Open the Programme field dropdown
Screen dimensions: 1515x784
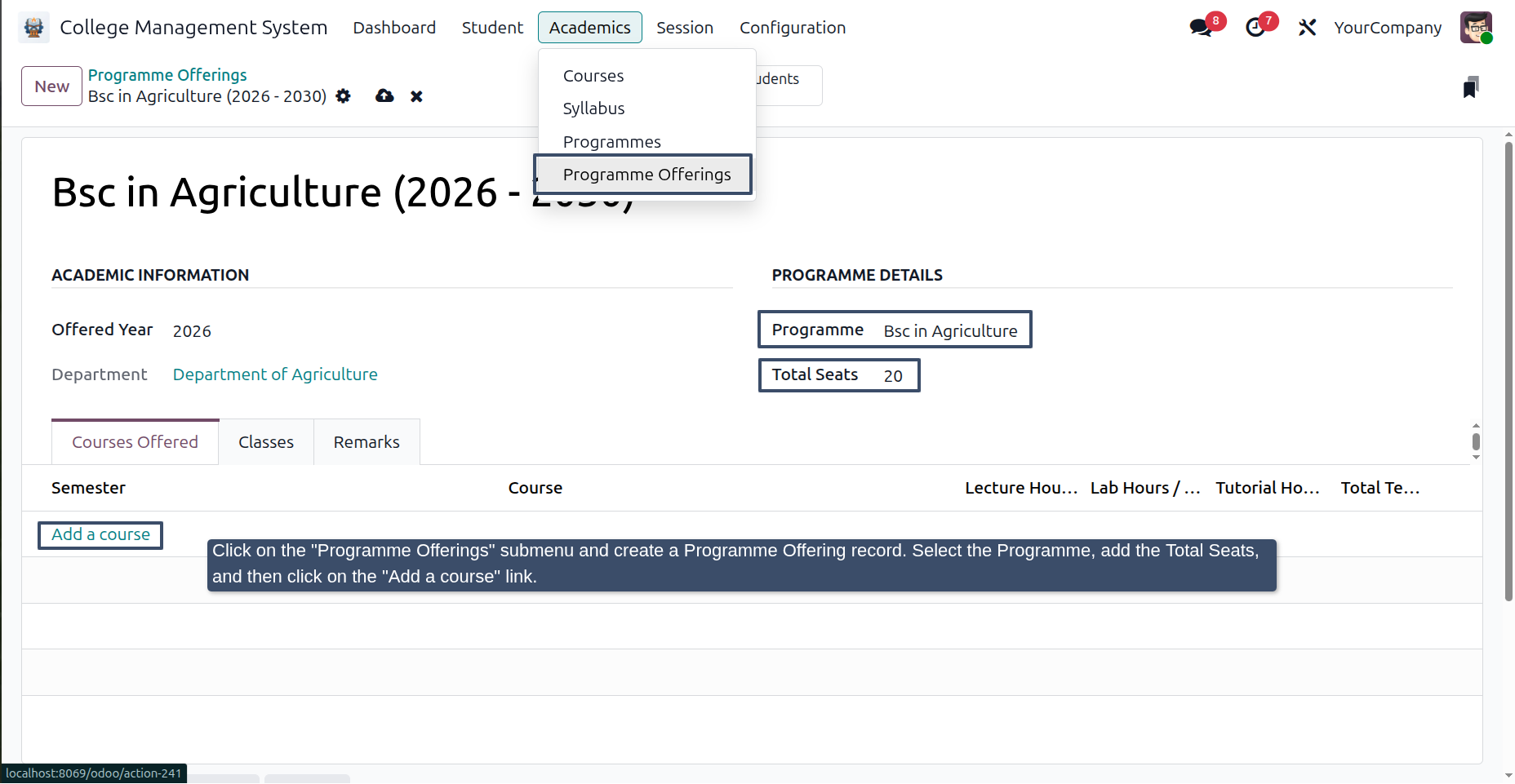(x=951, y=331)
